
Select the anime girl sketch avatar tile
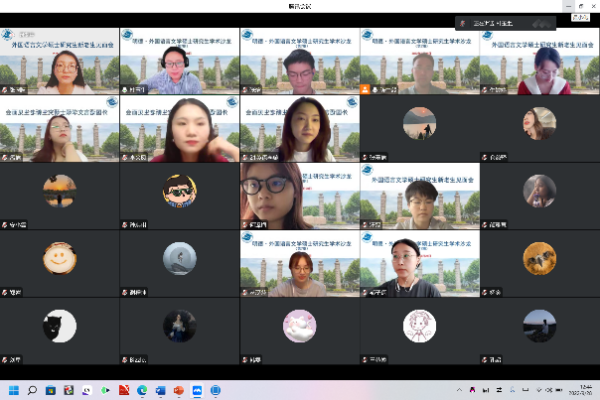pos(419,325)
